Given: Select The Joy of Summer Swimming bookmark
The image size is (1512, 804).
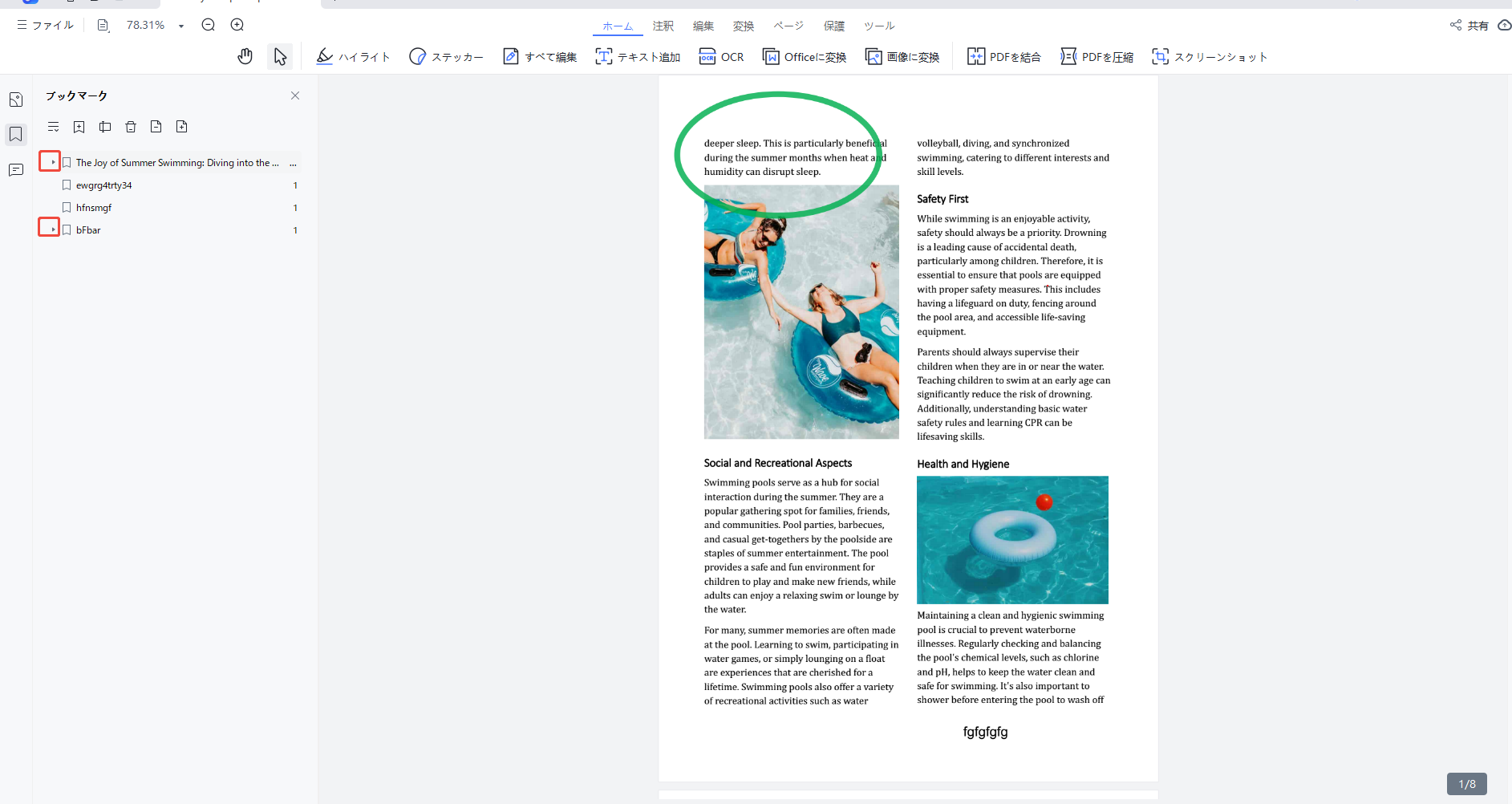Looking at the screenshot, I should tap(177, 163).
